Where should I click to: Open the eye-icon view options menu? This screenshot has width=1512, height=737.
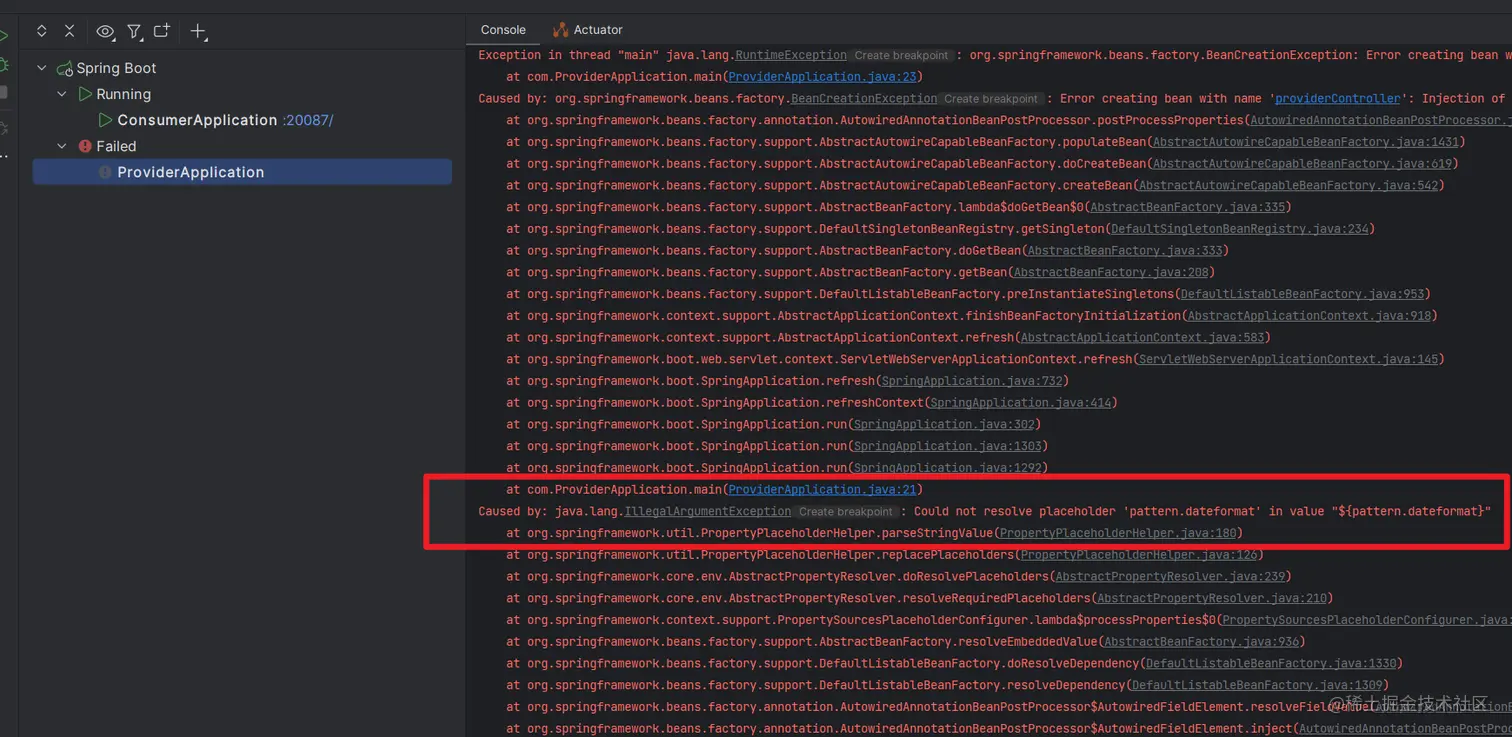click(105, 32)
